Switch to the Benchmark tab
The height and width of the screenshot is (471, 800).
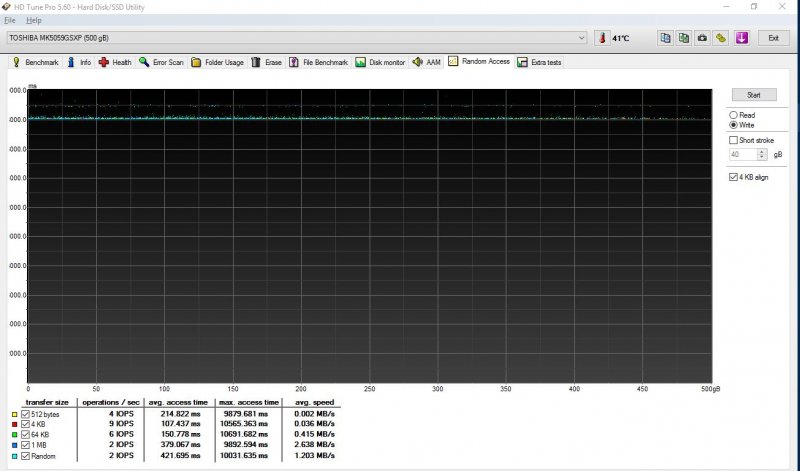(x=35, y=62)
